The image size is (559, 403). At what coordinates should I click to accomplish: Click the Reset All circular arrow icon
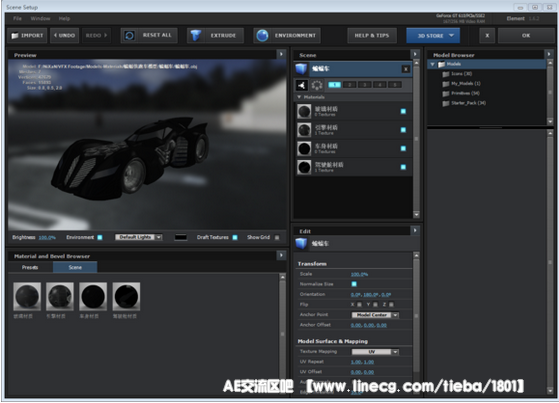coord(129,36)
